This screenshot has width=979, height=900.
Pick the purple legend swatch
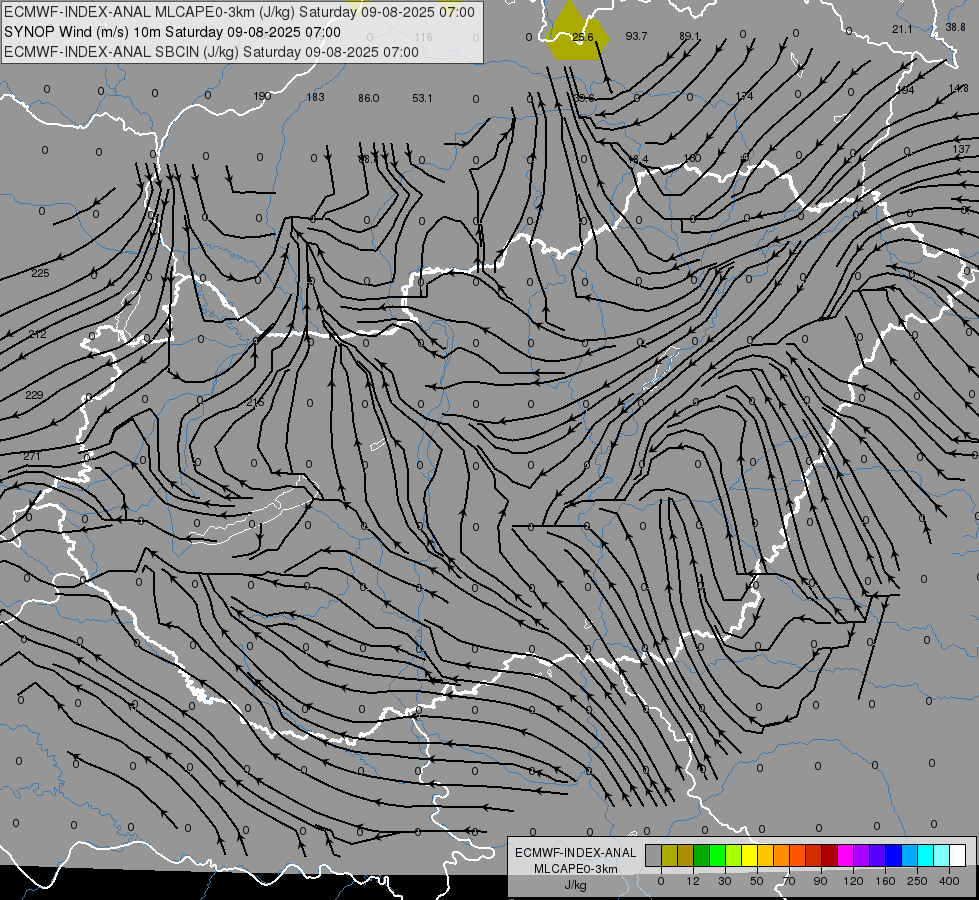[x=862, y=856]
